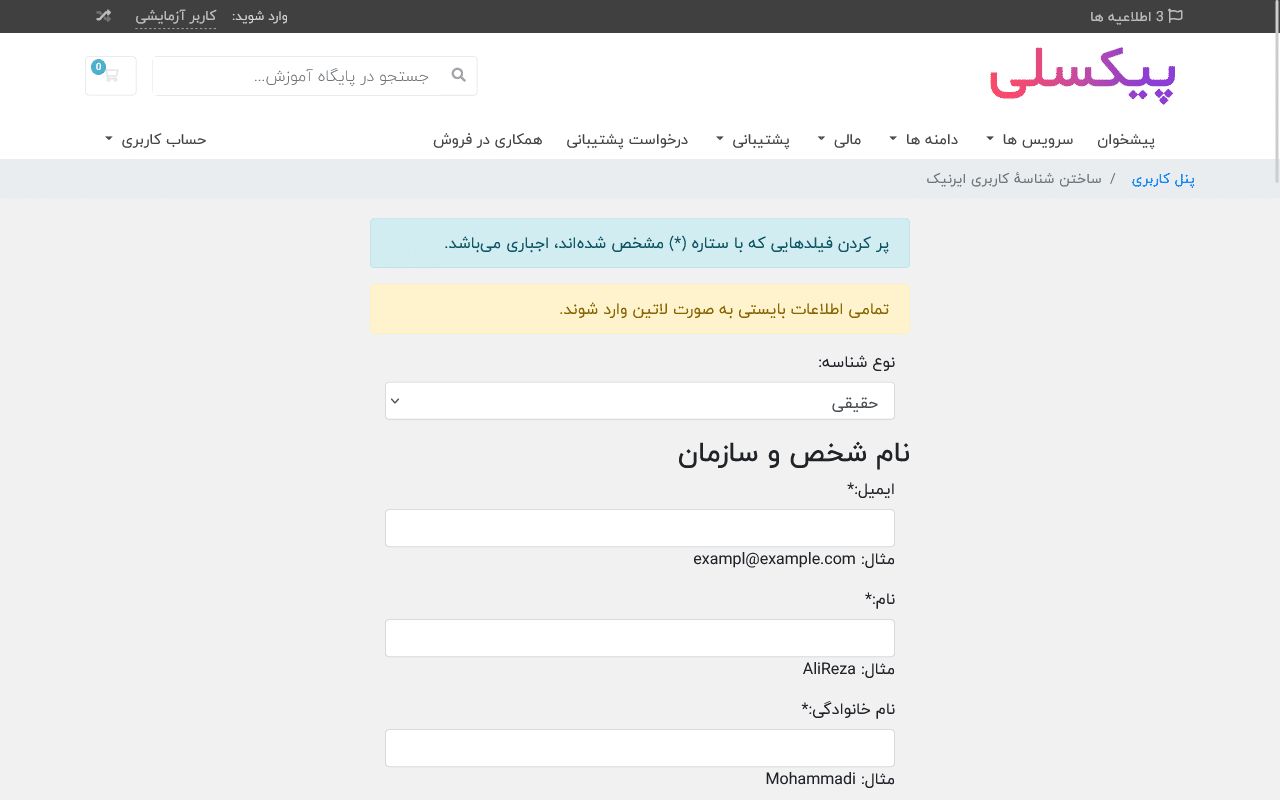Expand the مالی menu

pos(840,140)
